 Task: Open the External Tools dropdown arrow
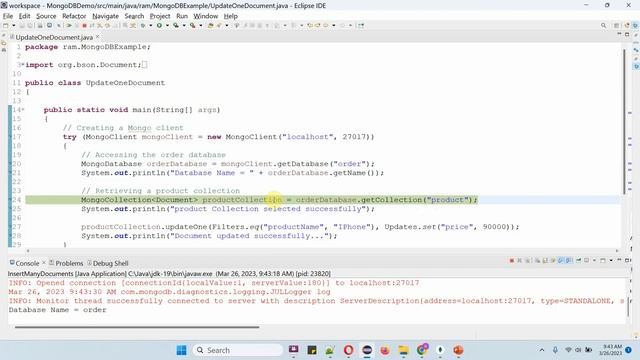tap(201, 25)
